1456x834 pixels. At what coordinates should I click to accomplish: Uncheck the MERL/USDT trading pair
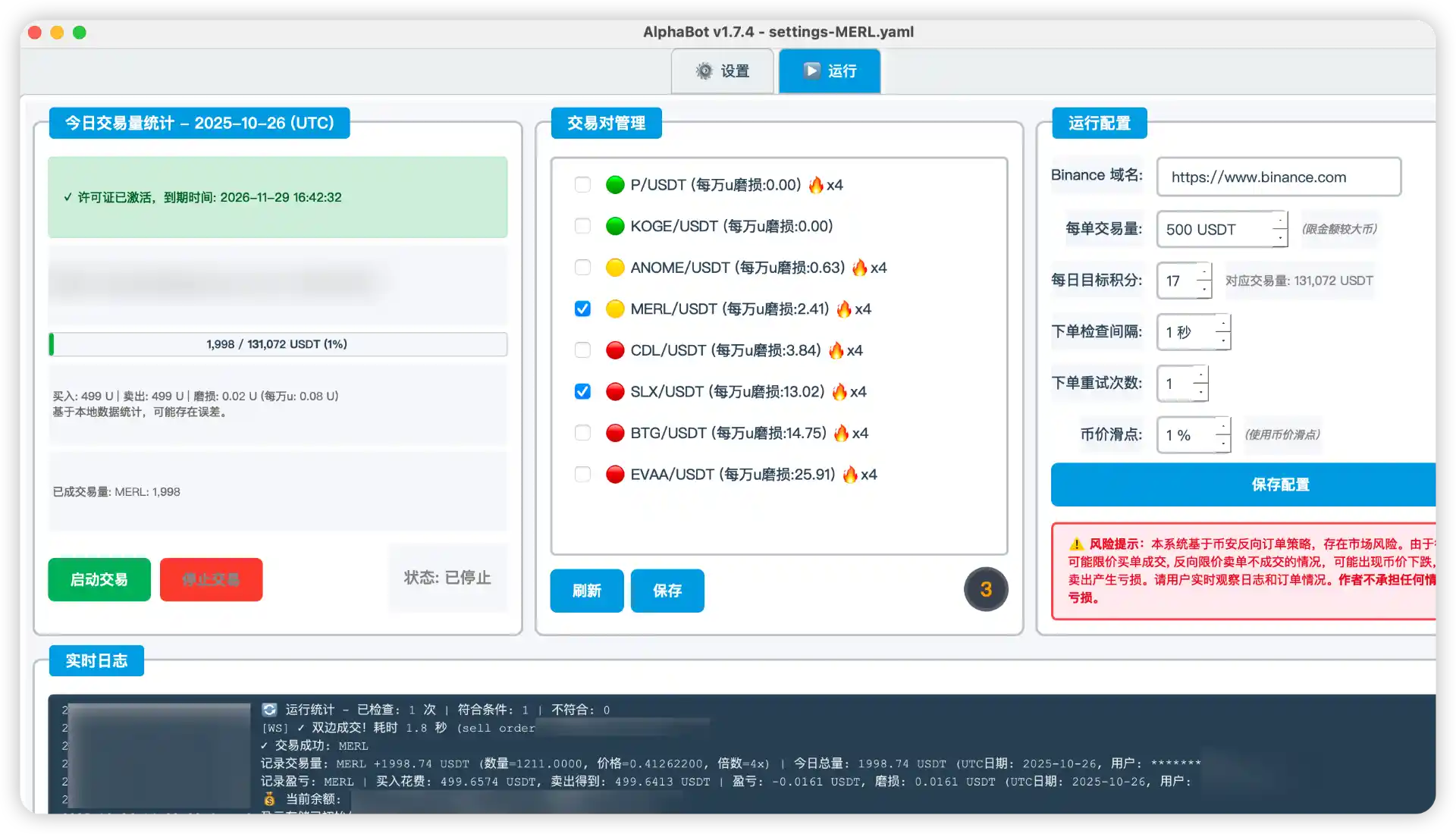point(582,309)
